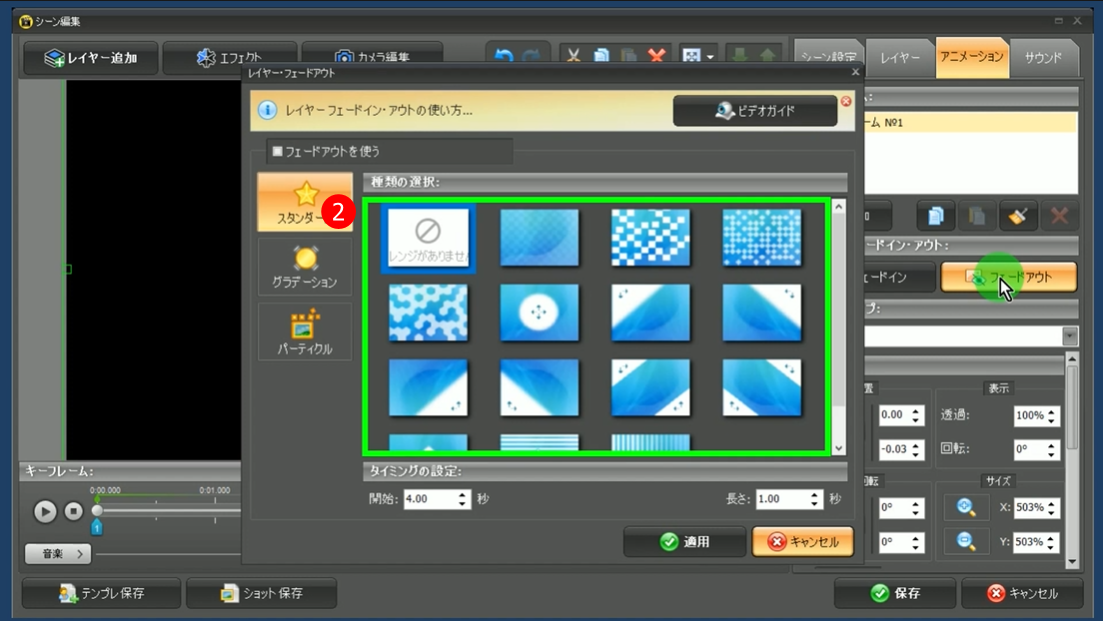This screenshot has width=1103, height=621.
Task: Click the zoom-in magnifier in the サイズ section
Action: [x=966, y=507]
